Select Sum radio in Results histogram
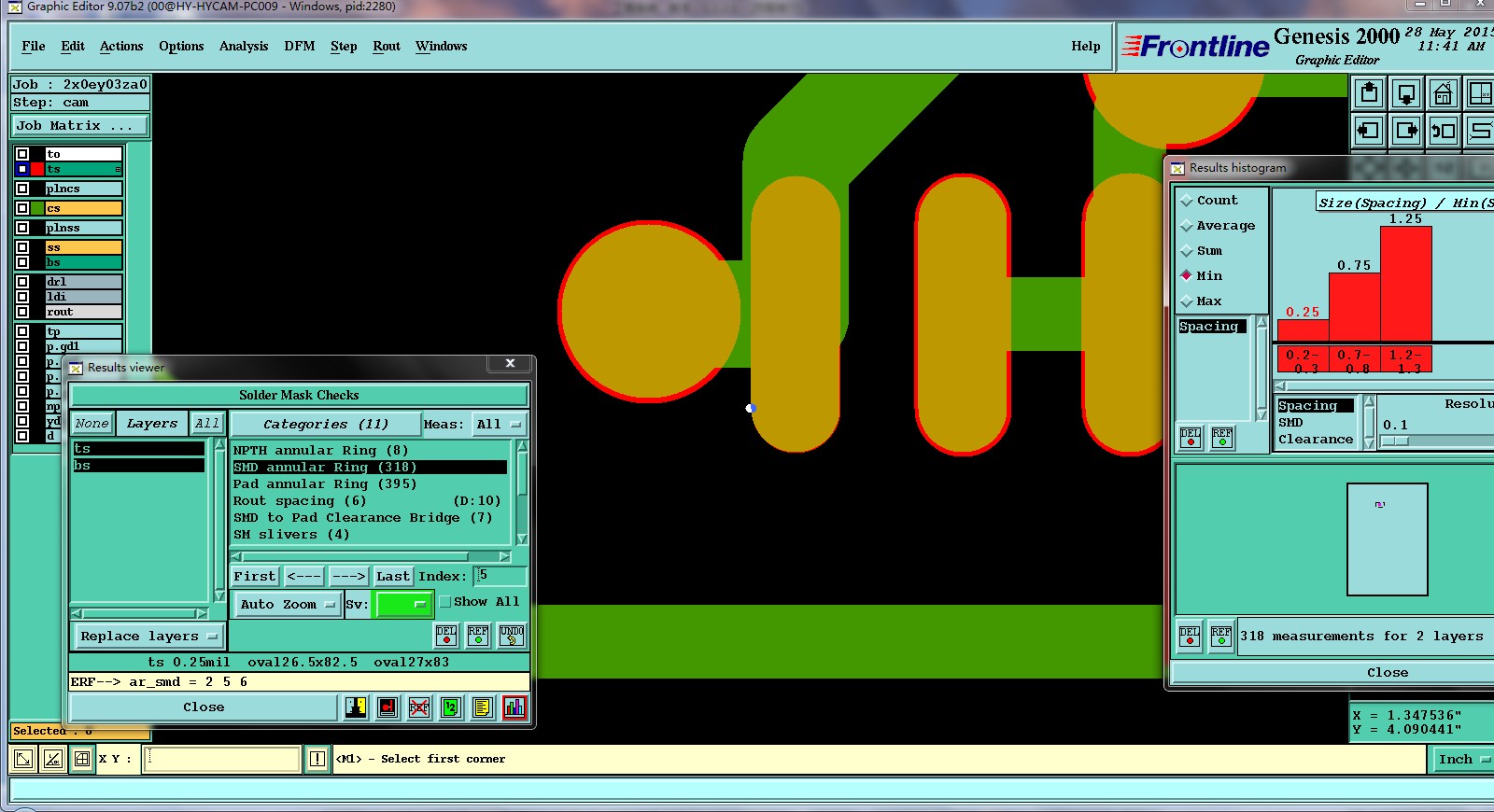 coord(1187,251)
